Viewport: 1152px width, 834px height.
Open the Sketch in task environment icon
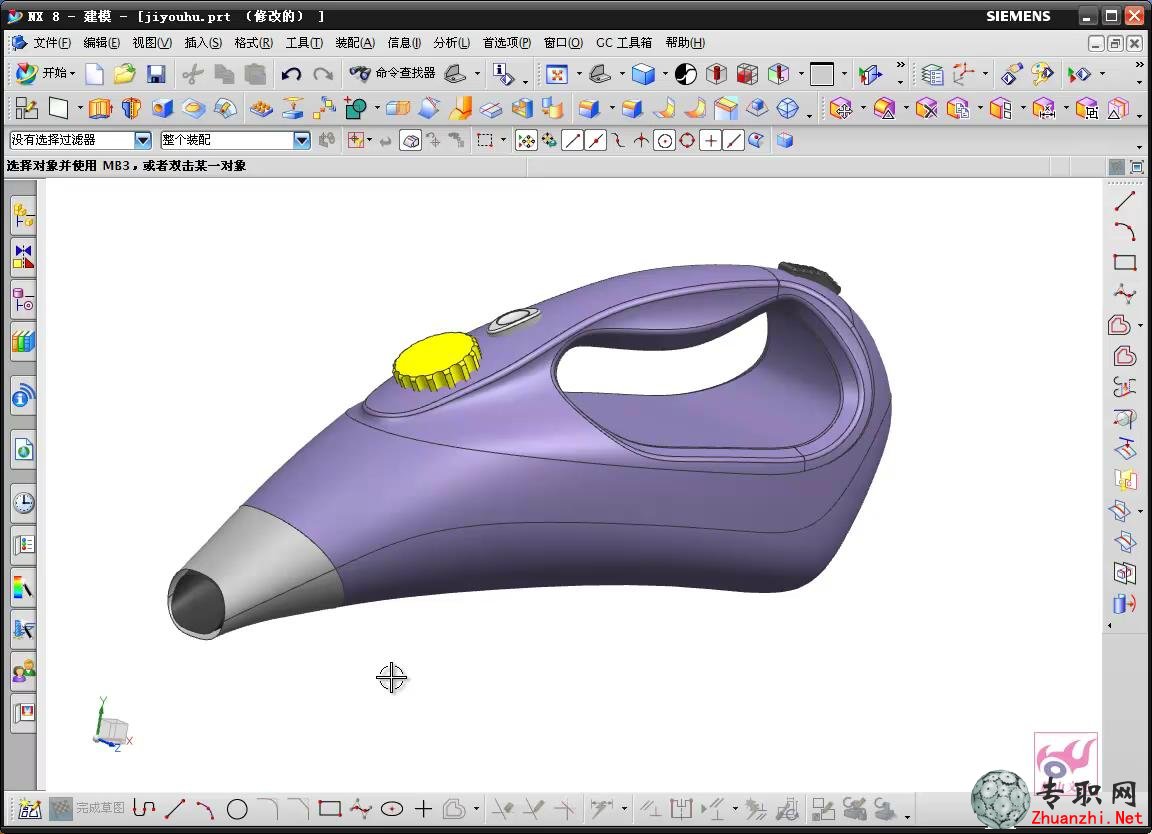pyautogui.click(x=26, y=109)
